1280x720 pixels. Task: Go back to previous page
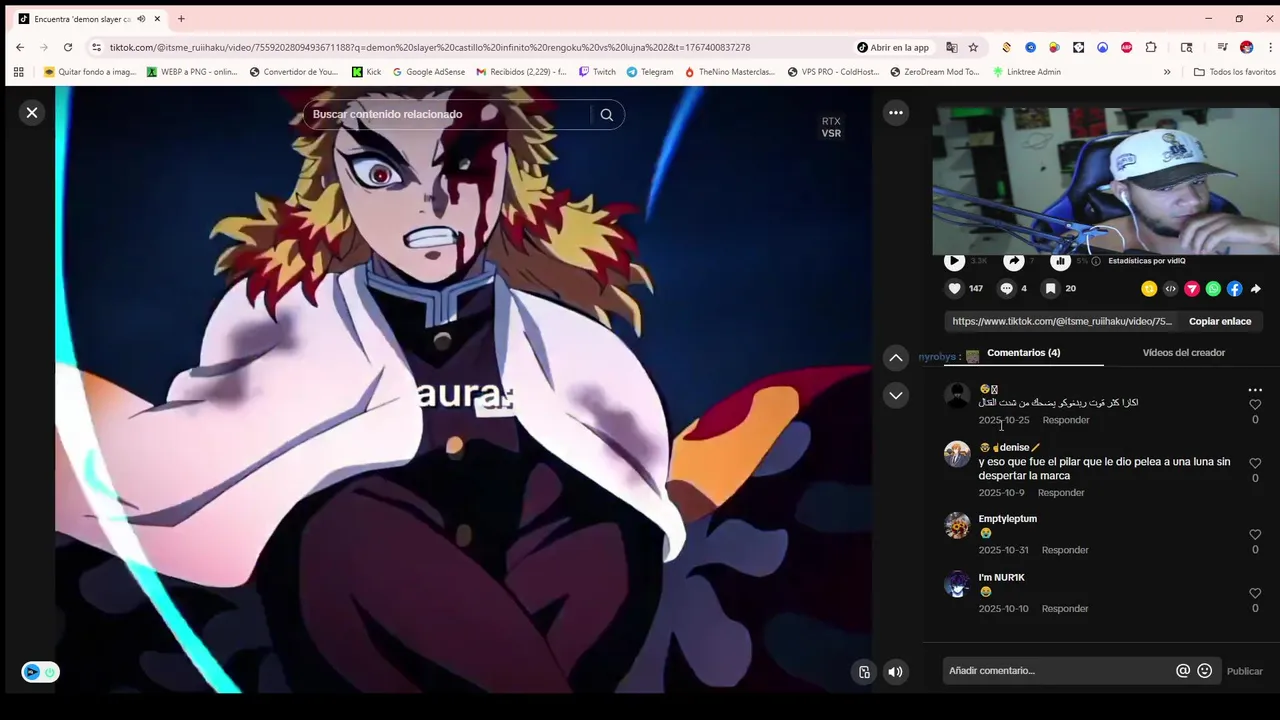coord(20,47)
